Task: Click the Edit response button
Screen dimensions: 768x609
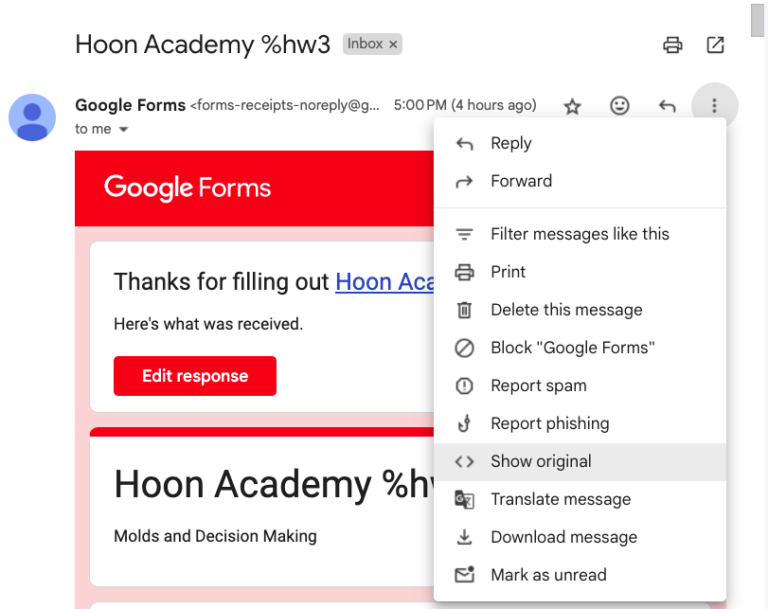Action: [195, 376]
